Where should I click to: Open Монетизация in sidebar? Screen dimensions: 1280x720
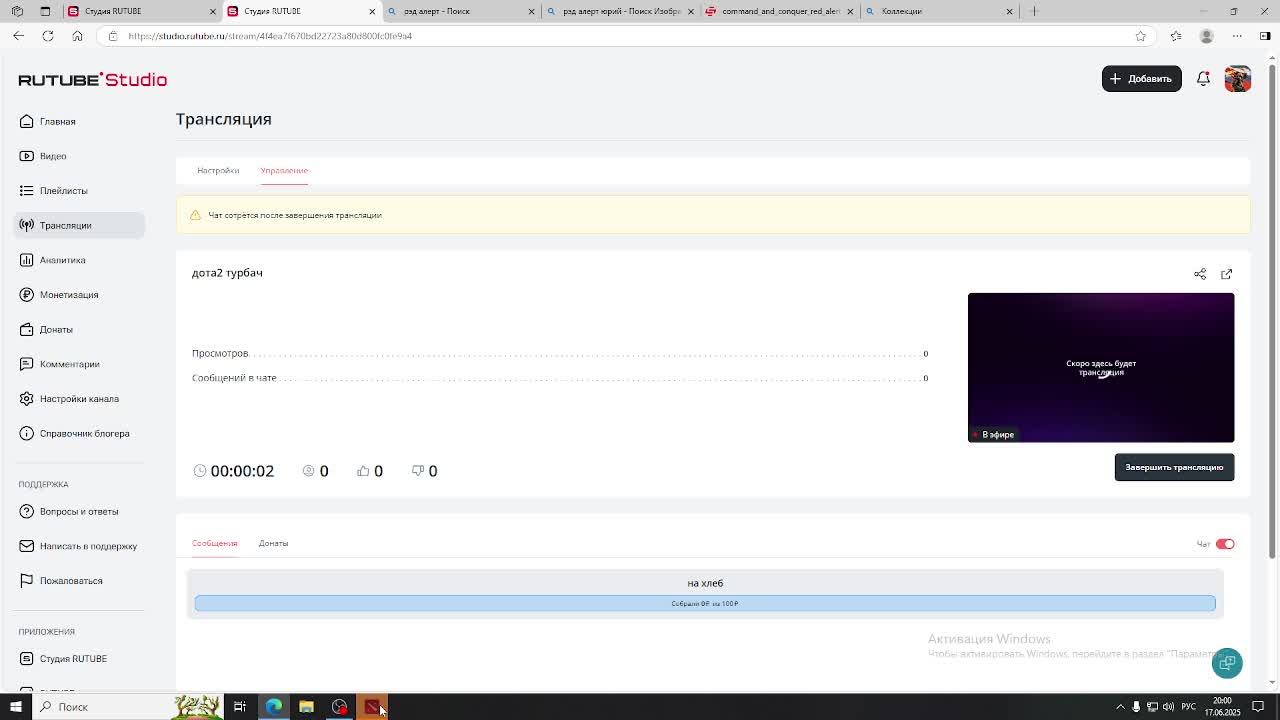79,294
